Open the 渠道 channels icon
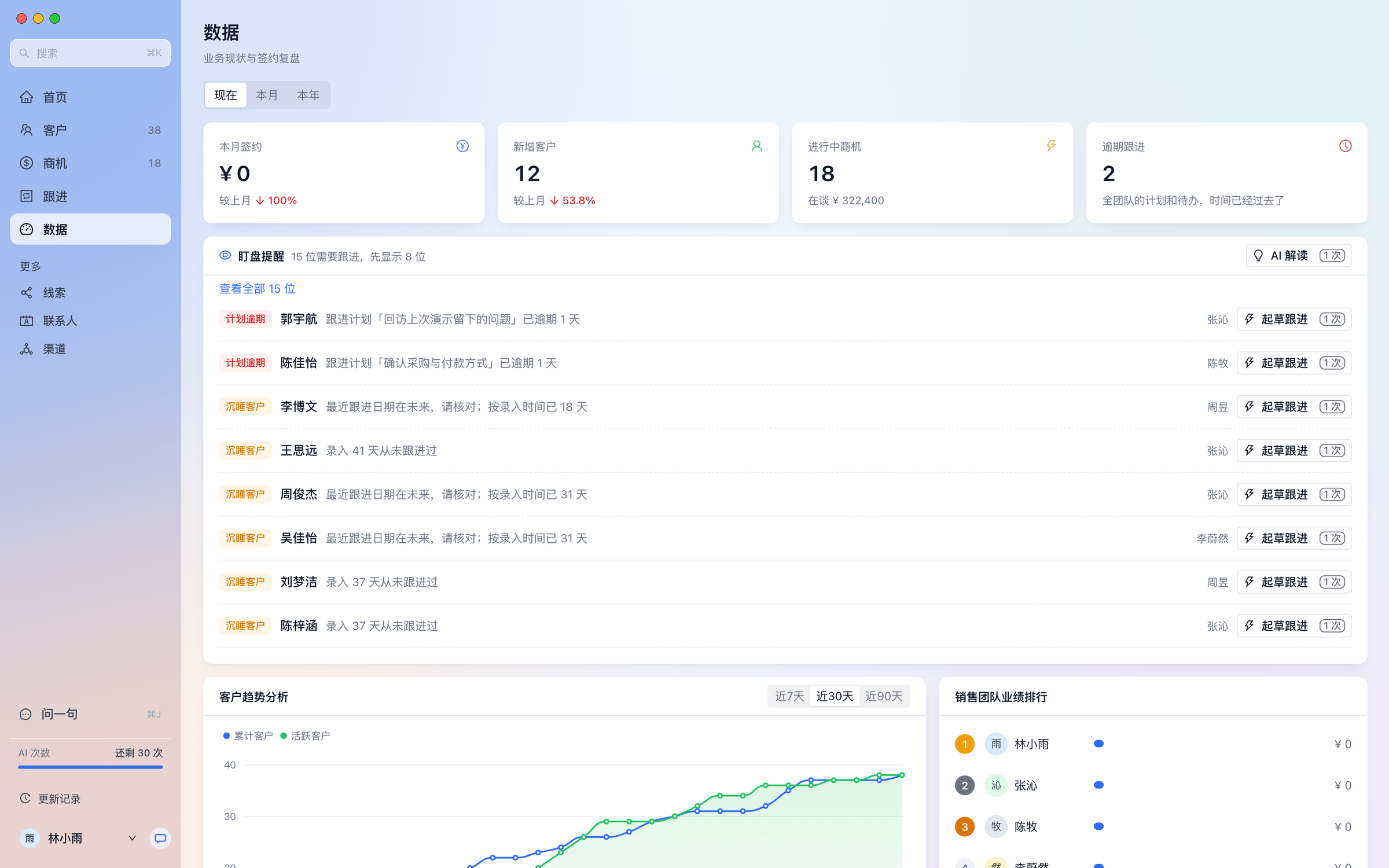This screenshot has width=1389, height=868. pos(27,349)
